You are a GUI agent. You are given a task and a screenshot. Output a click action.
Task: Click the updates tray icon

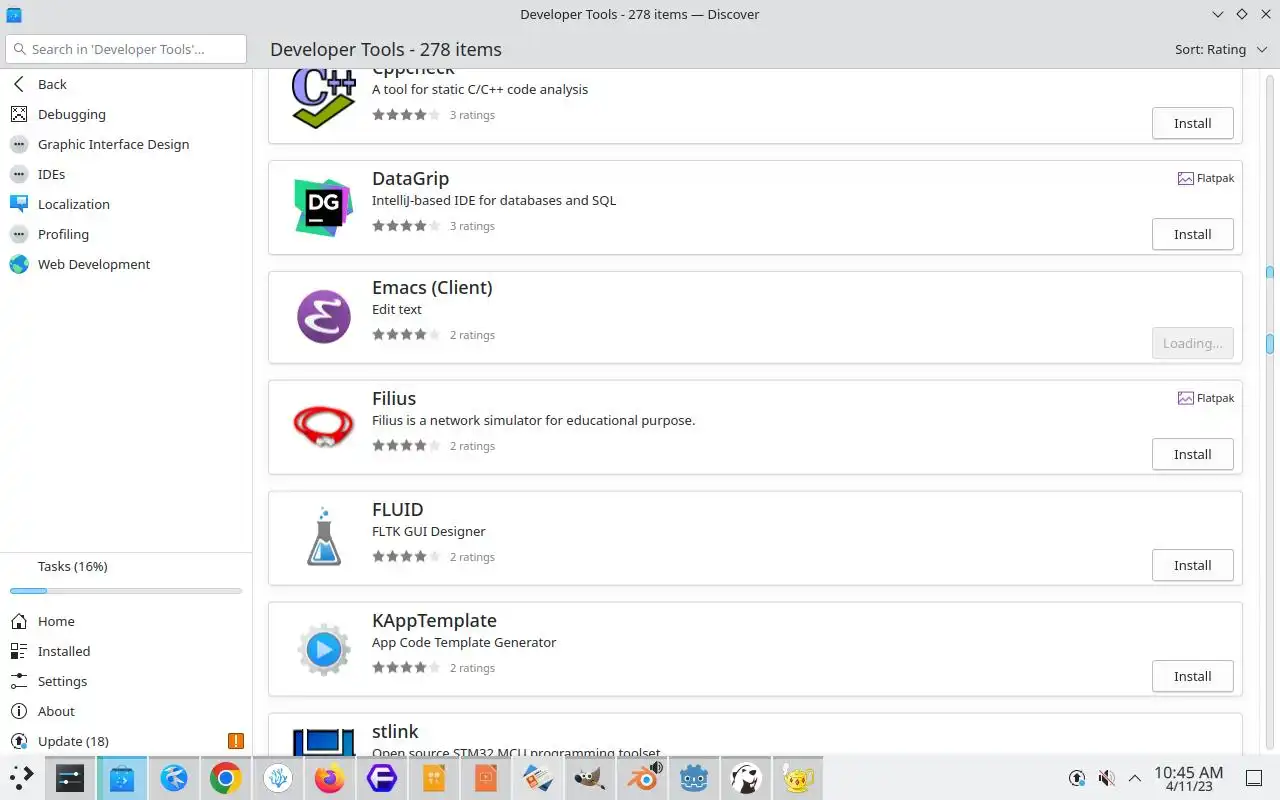1077,778
